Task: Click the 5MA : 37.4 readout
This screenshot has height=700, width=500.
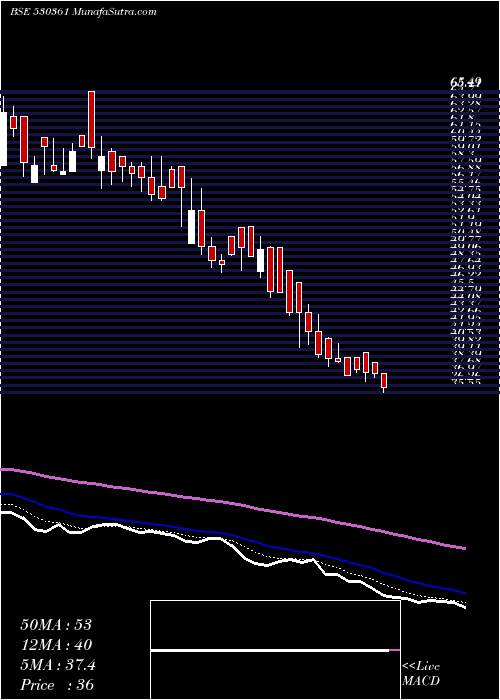Action: [x=58, y=665]
